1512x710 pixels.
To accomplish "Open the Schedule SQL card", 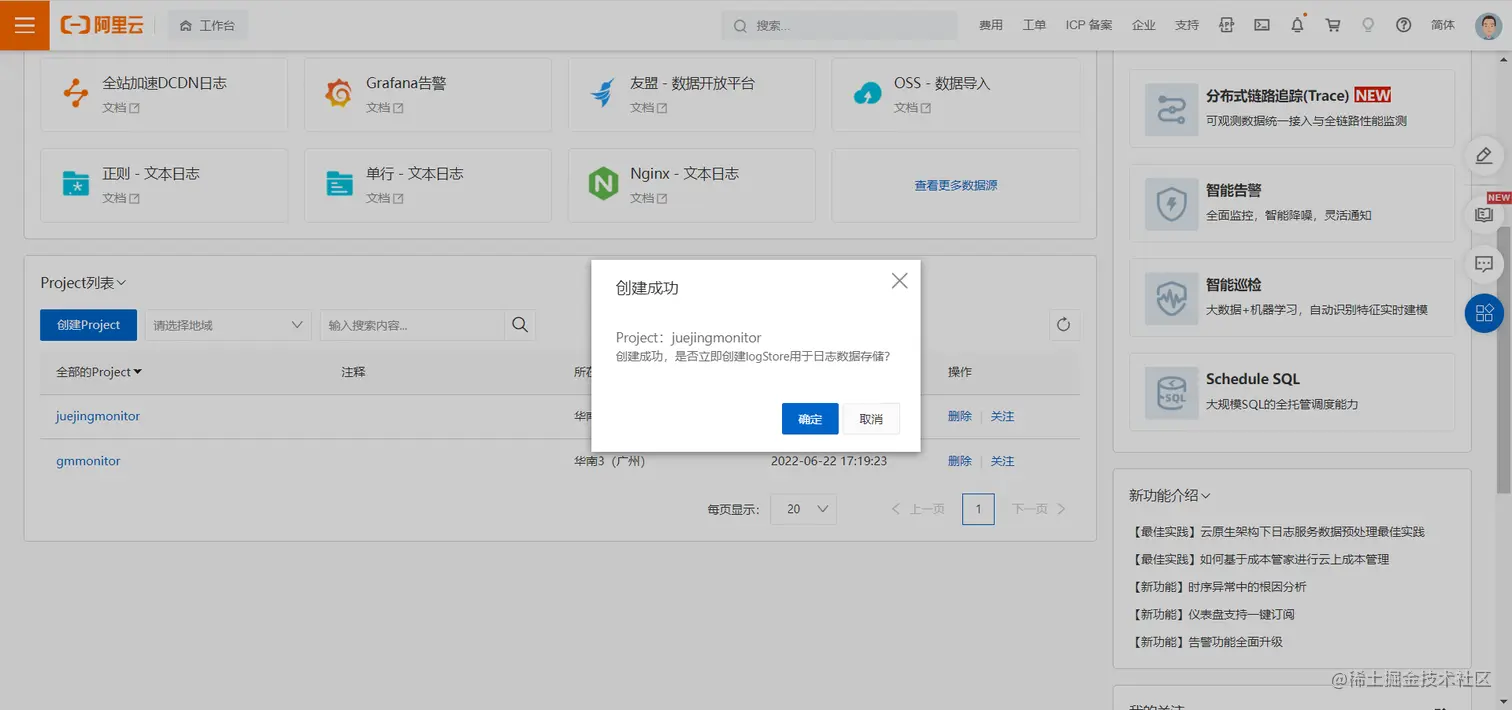I will 1292,391.
